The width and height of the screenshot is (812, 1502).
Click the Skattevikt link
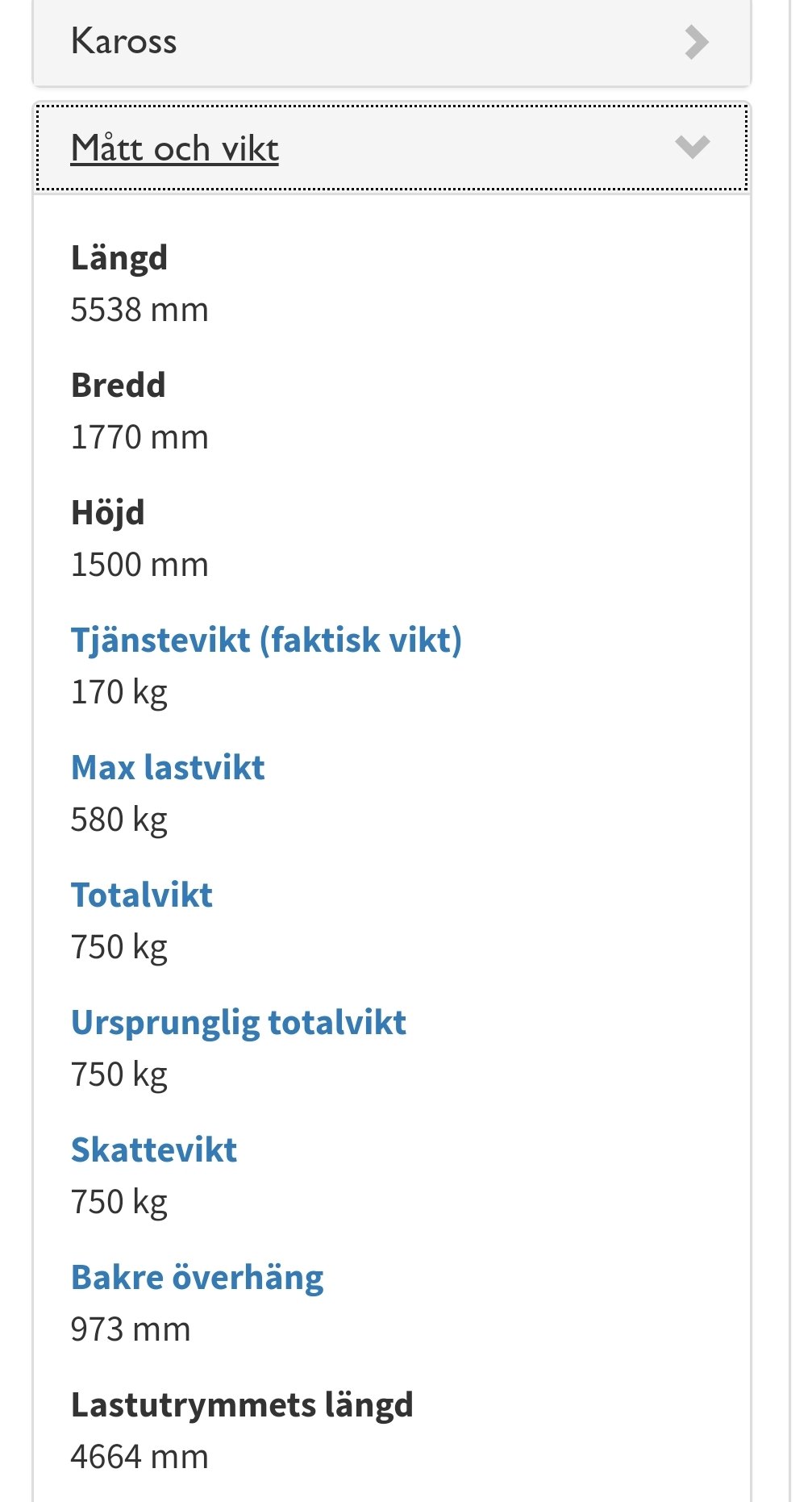(x=154, y=1149)
